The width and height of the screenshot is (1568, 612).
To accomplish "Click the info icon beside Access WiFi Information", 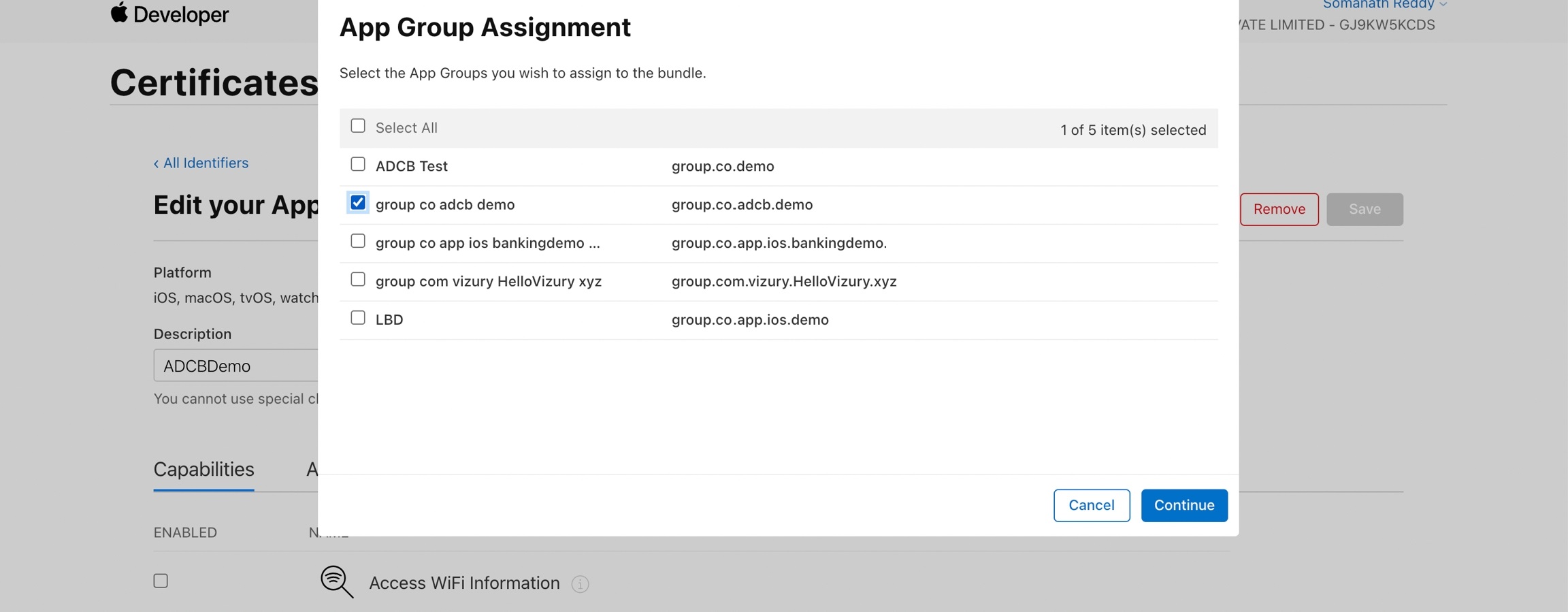I will click(580, 584).
